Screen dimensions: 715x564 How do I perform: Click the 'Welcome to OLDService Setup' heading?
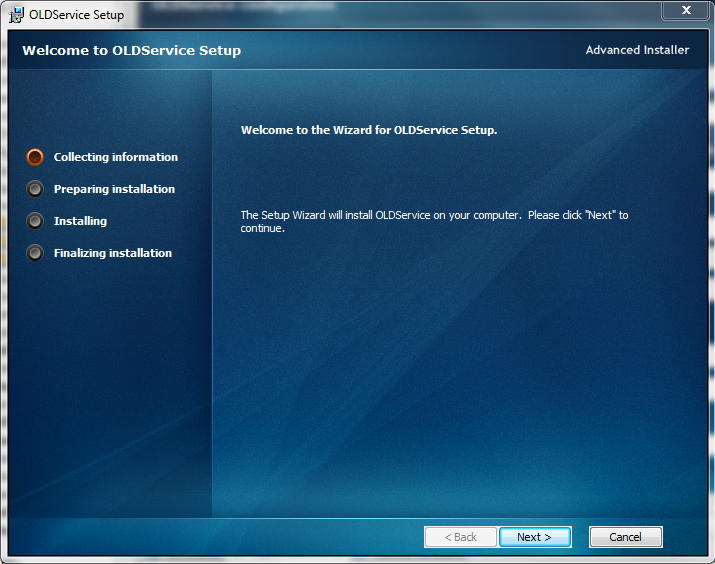132,50
